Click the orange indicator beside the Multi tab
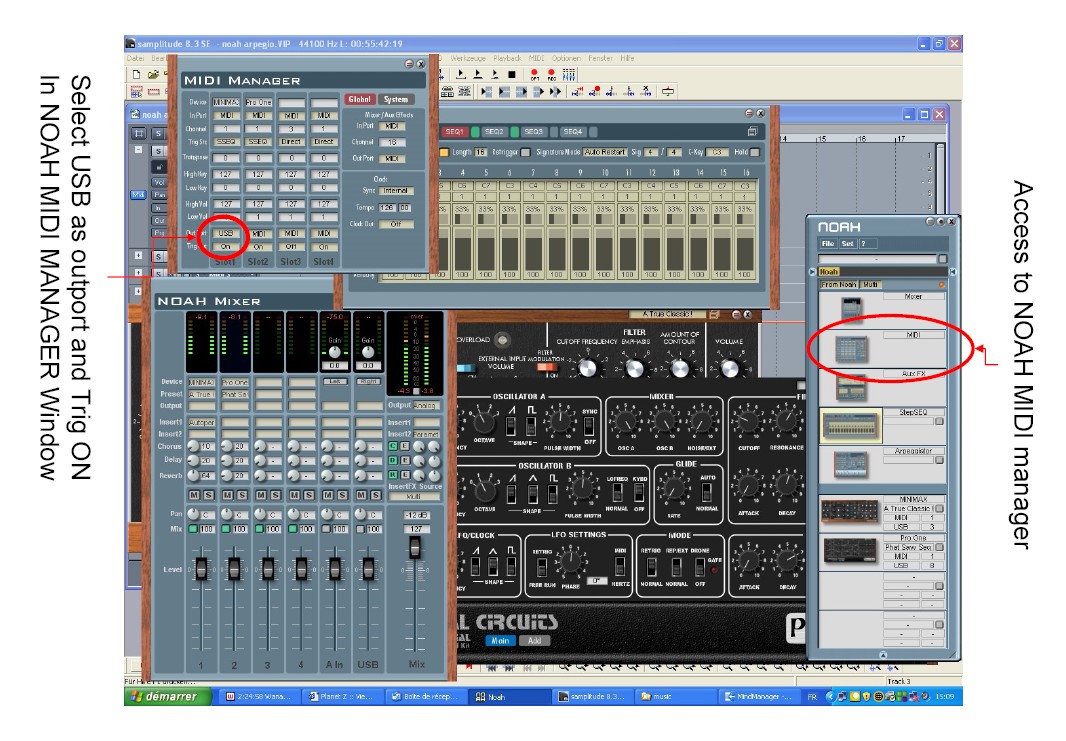Viewport: 1066px width, 741px height. click(x=942, y=285)
